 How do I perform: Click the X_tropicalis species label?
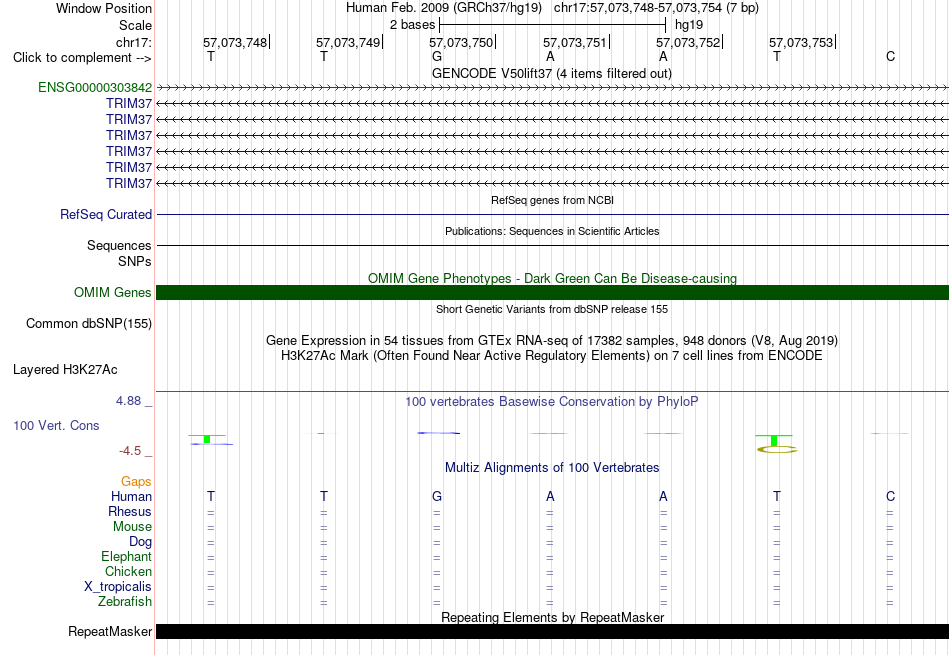click(118, 587)
